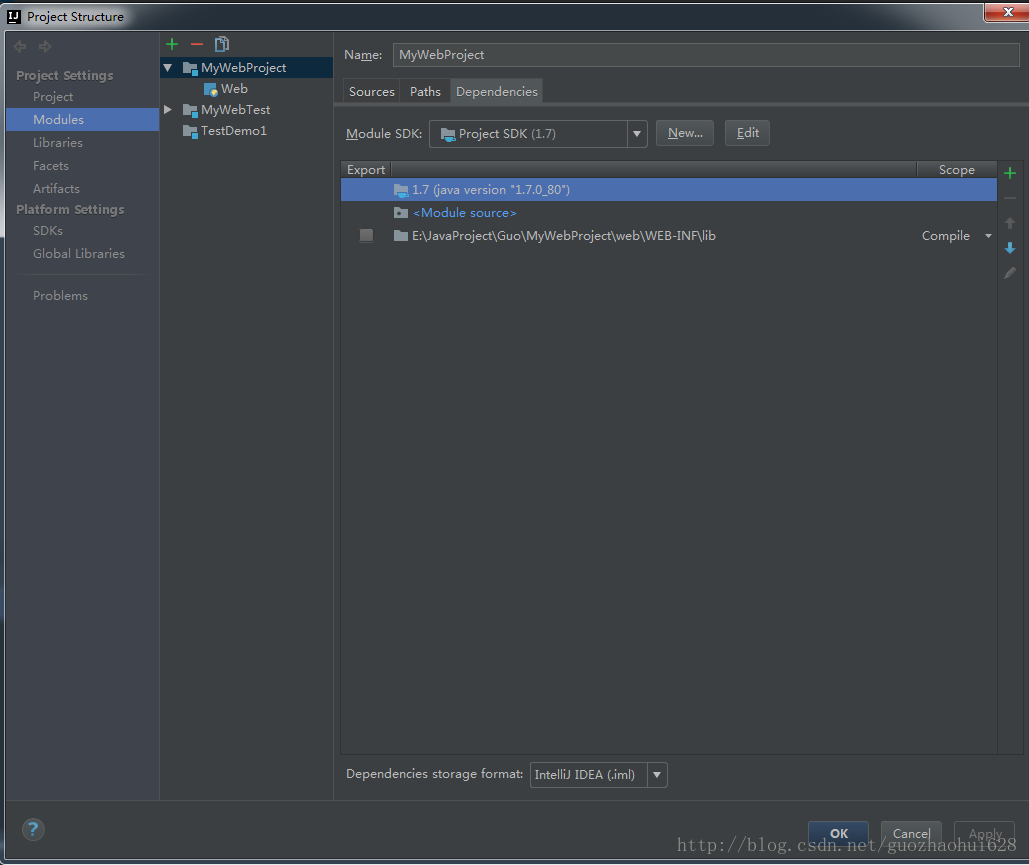The width and height of the screenshot is (1029, 865).
Task: Switch to the Sources tab
Action: pyautogui.click(x=371, y=92)
